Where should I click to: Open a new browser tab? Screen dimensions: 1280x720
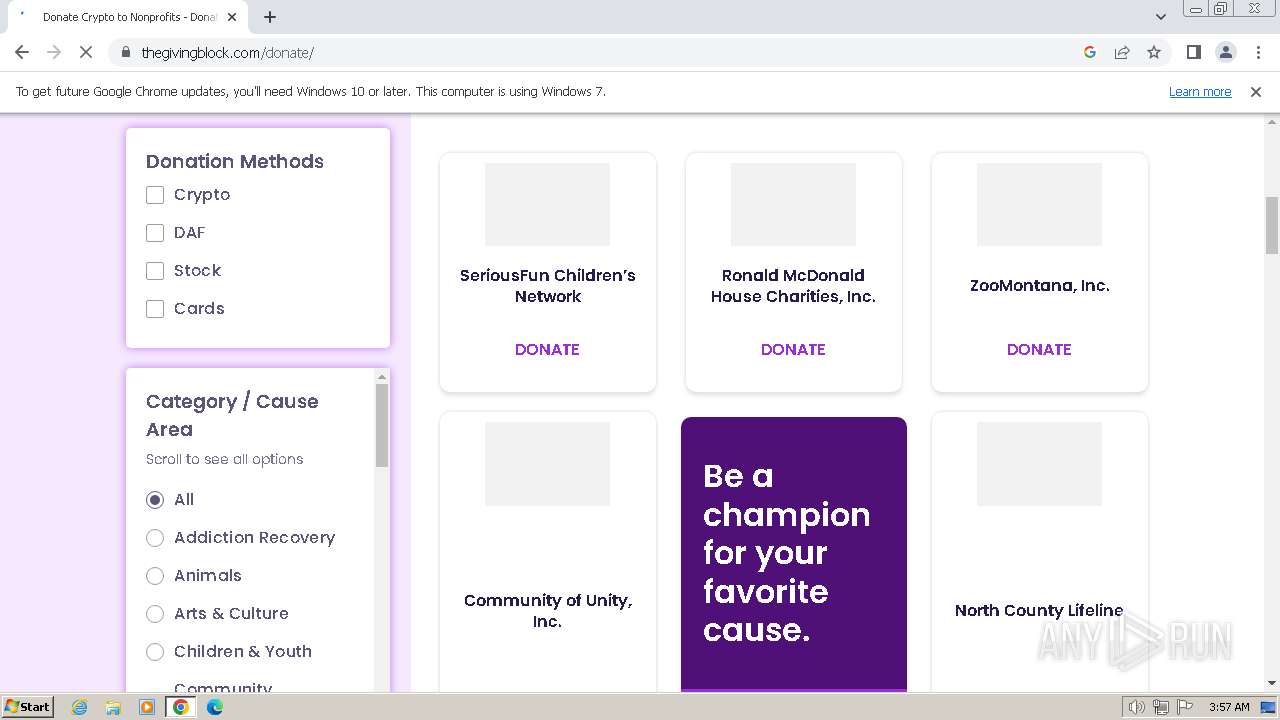(x=270, y=17)
